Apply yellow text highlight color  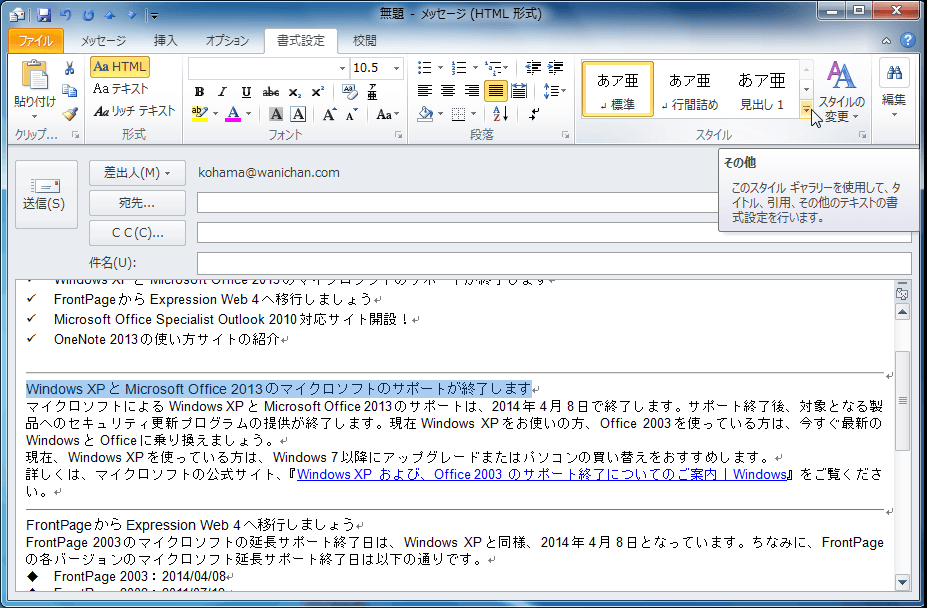(x=200, y=114)
